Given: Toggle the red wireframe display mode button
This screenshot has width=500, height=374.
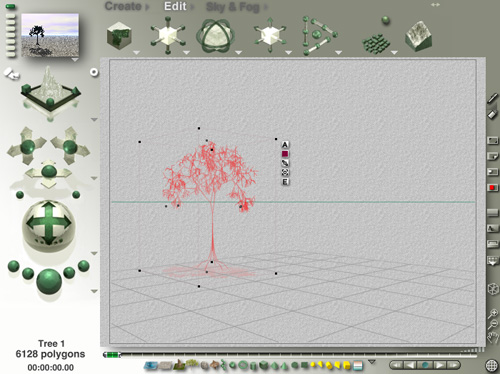Looking at the screenshot, I should click(492, 188).
